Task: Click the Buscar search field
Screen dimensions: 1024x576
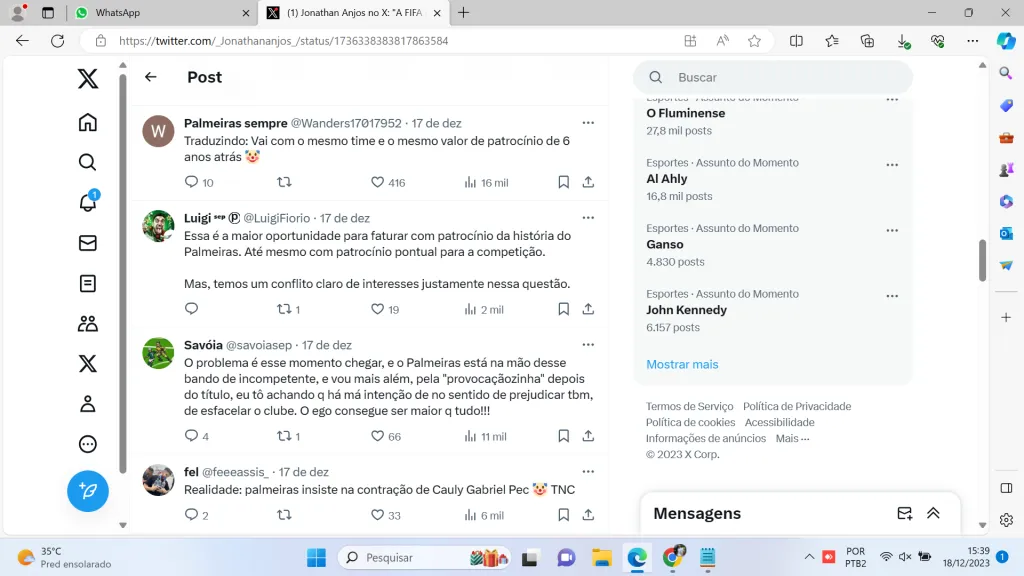Action: click(x=780, y=77)
